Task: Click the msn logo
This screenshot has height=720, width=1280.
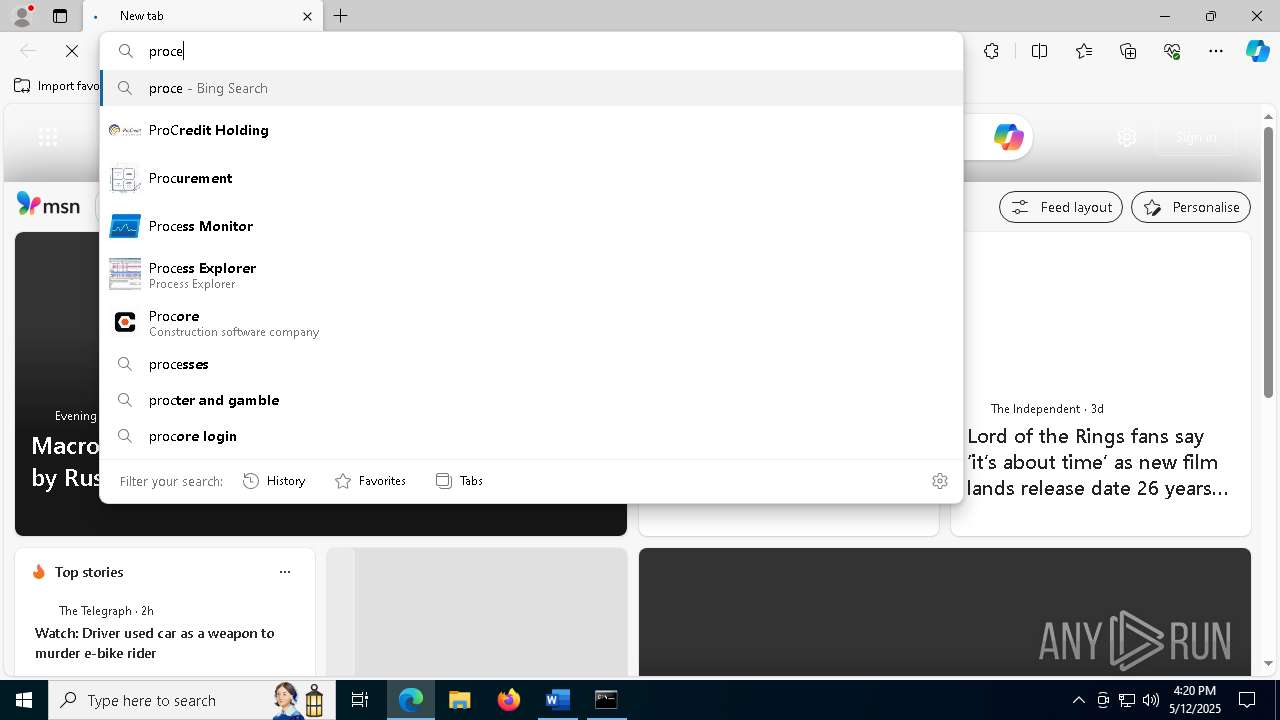Action: coord(48,205)
